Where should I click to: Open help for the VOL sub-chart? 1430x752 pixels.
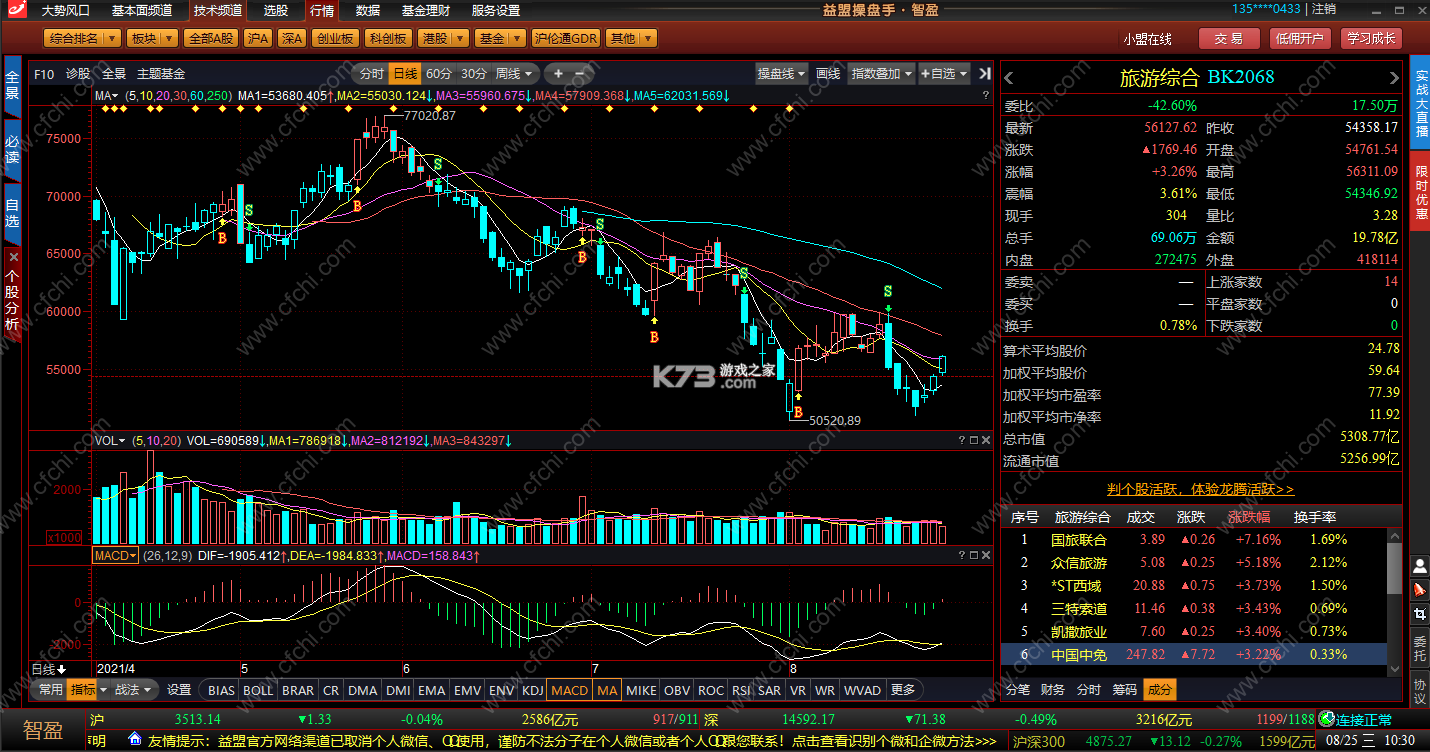click(x=962, y=440)
